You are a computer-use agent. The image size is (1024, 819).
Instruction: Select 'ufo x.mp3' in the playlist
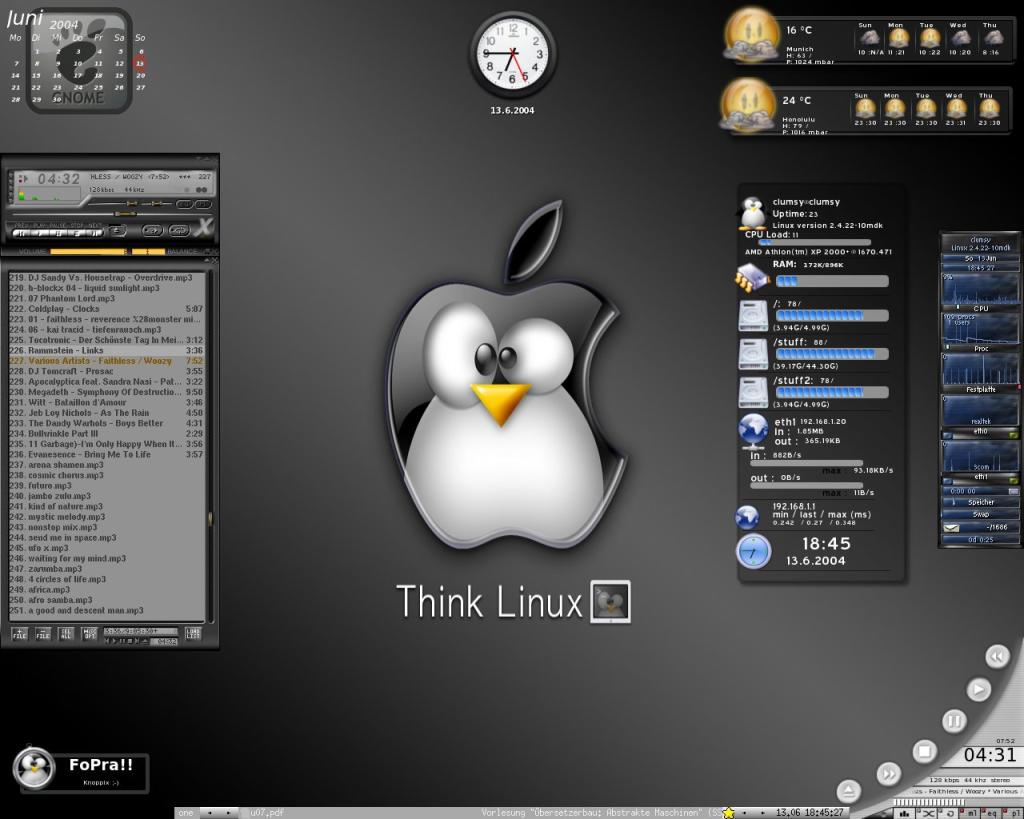click(106, 548)
